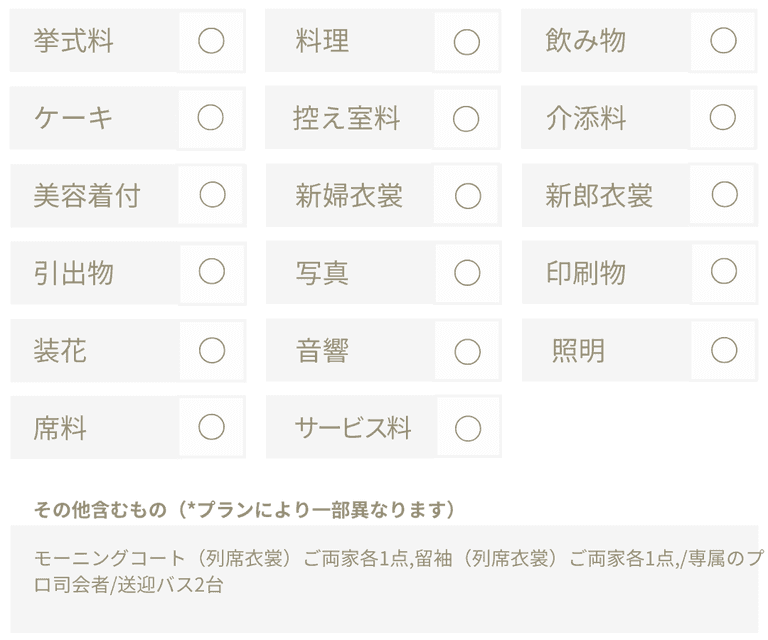Enable the 音響 radio option
Screen dimensions: 768x640
coord(468,351)
